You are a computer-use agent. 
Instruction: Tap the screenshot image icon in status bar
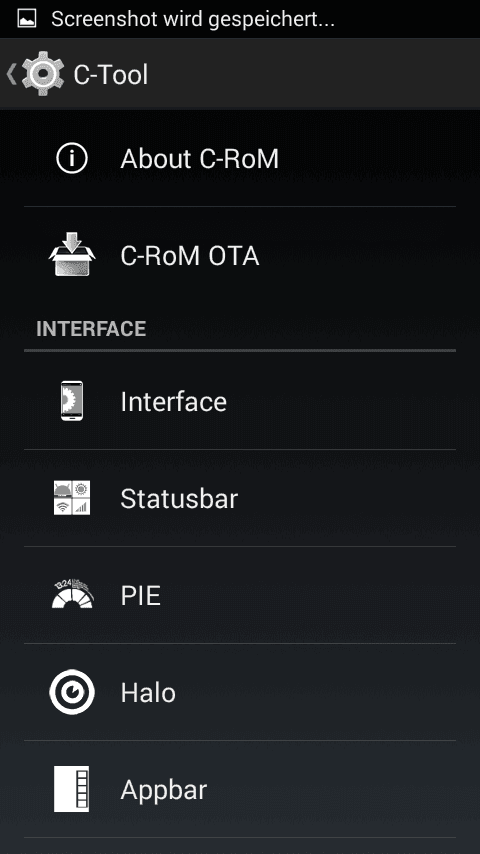pyautogui.click(x=27, y=19)
